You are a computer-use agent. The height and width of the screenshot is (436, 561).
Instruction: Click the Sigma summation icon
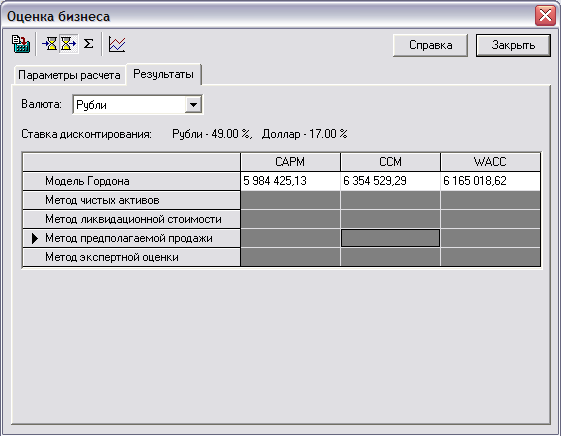pyautogui.click(x=88, y=44)
